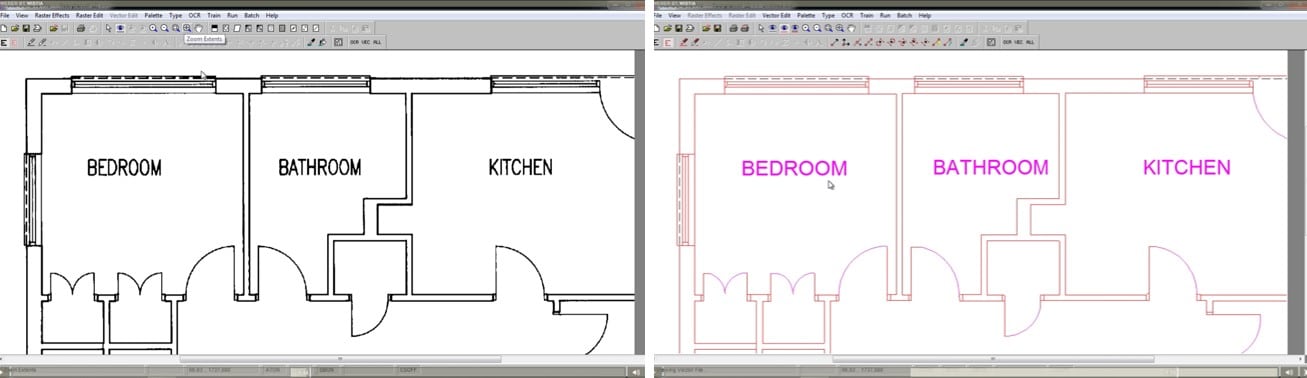The height and width of the screenshot is (378, 1307).
Task: Click the OCR button in the right window's toolbar
Action: (1007, 42)
